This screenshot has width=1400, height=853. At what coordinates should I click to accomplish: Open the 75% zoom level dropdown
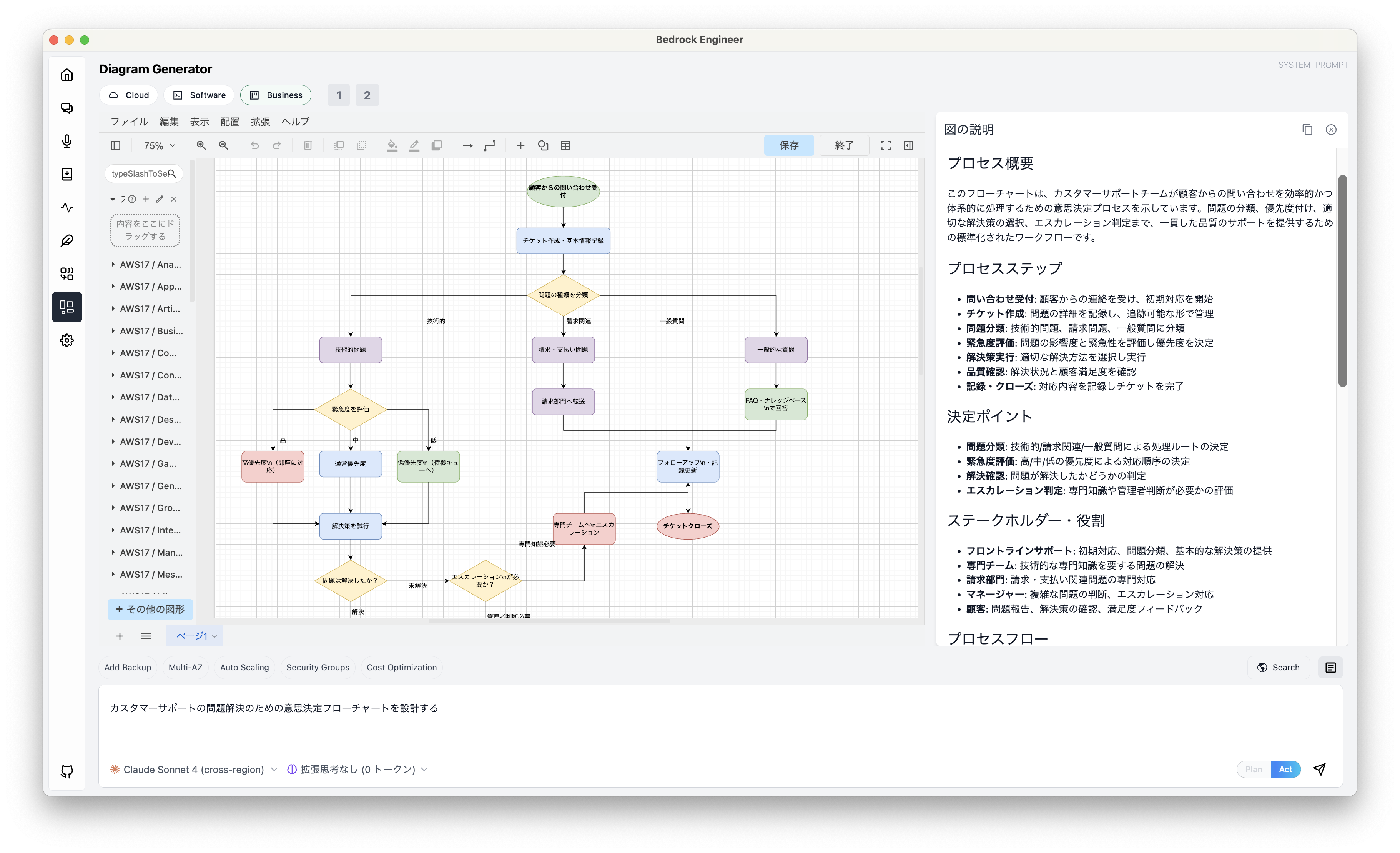pos(158,145)
